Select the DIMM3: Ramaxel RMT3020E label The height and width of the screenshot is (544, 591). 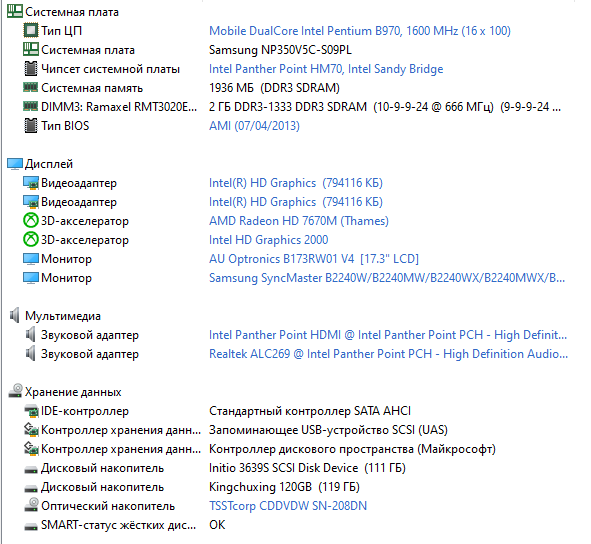pos(119,107)
